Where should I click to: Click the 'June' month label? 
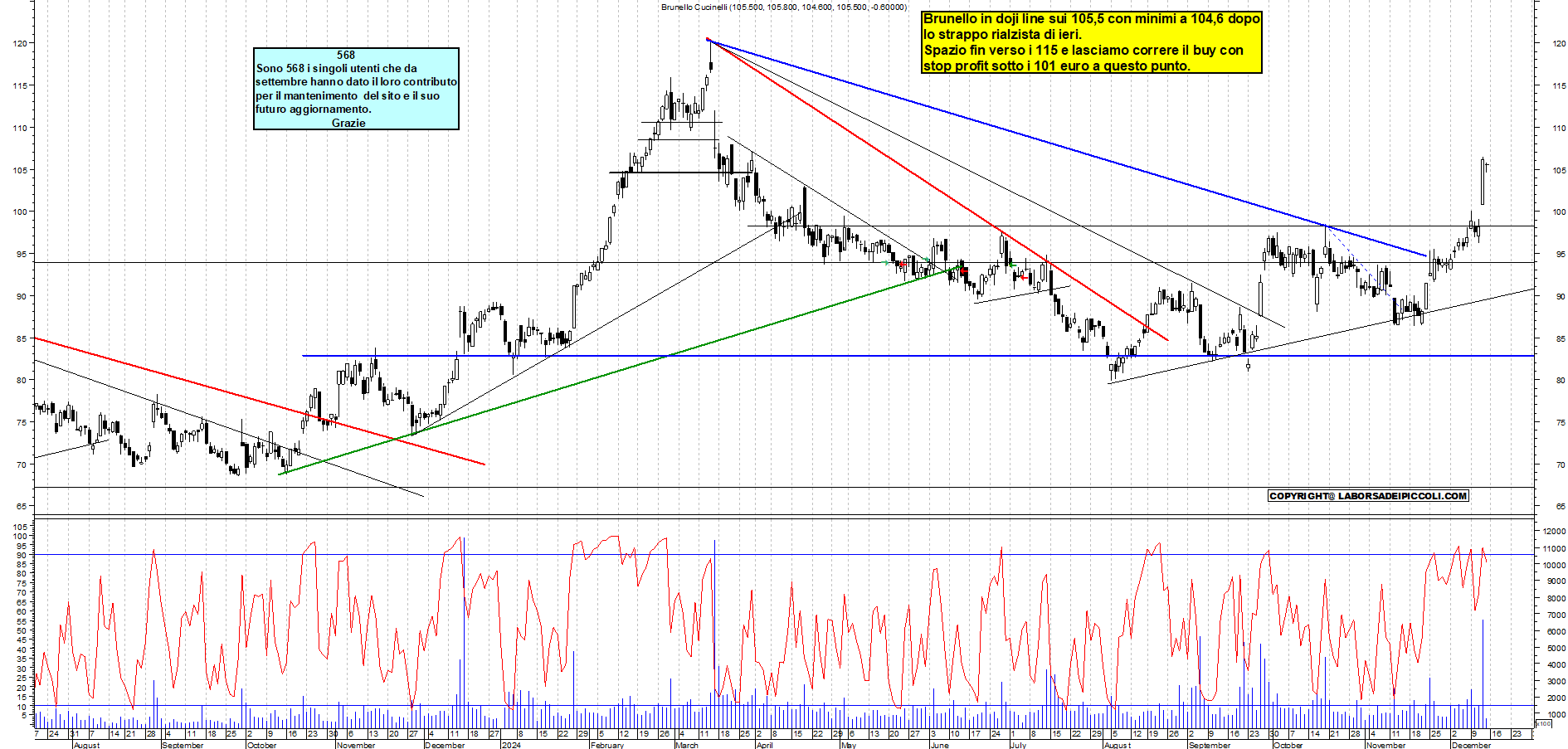pyautogui.click(x=939, y=745)
